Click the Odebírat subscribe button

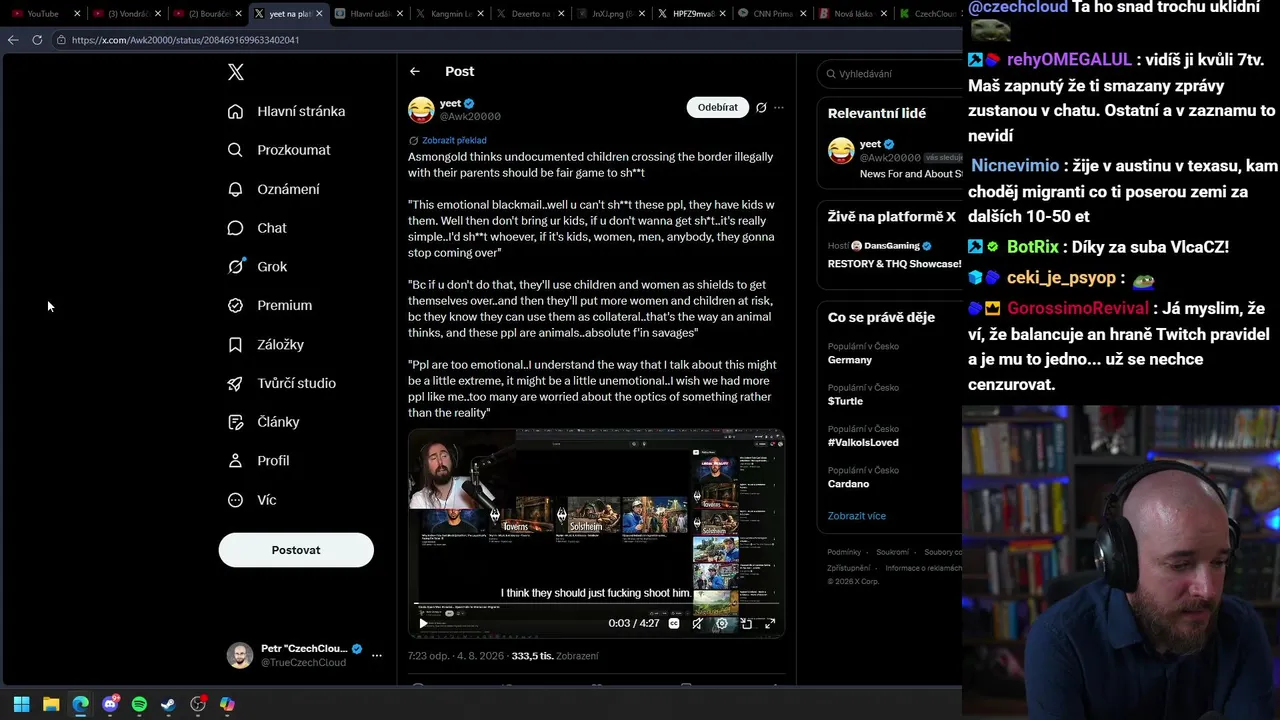click(x=717, y=107)
